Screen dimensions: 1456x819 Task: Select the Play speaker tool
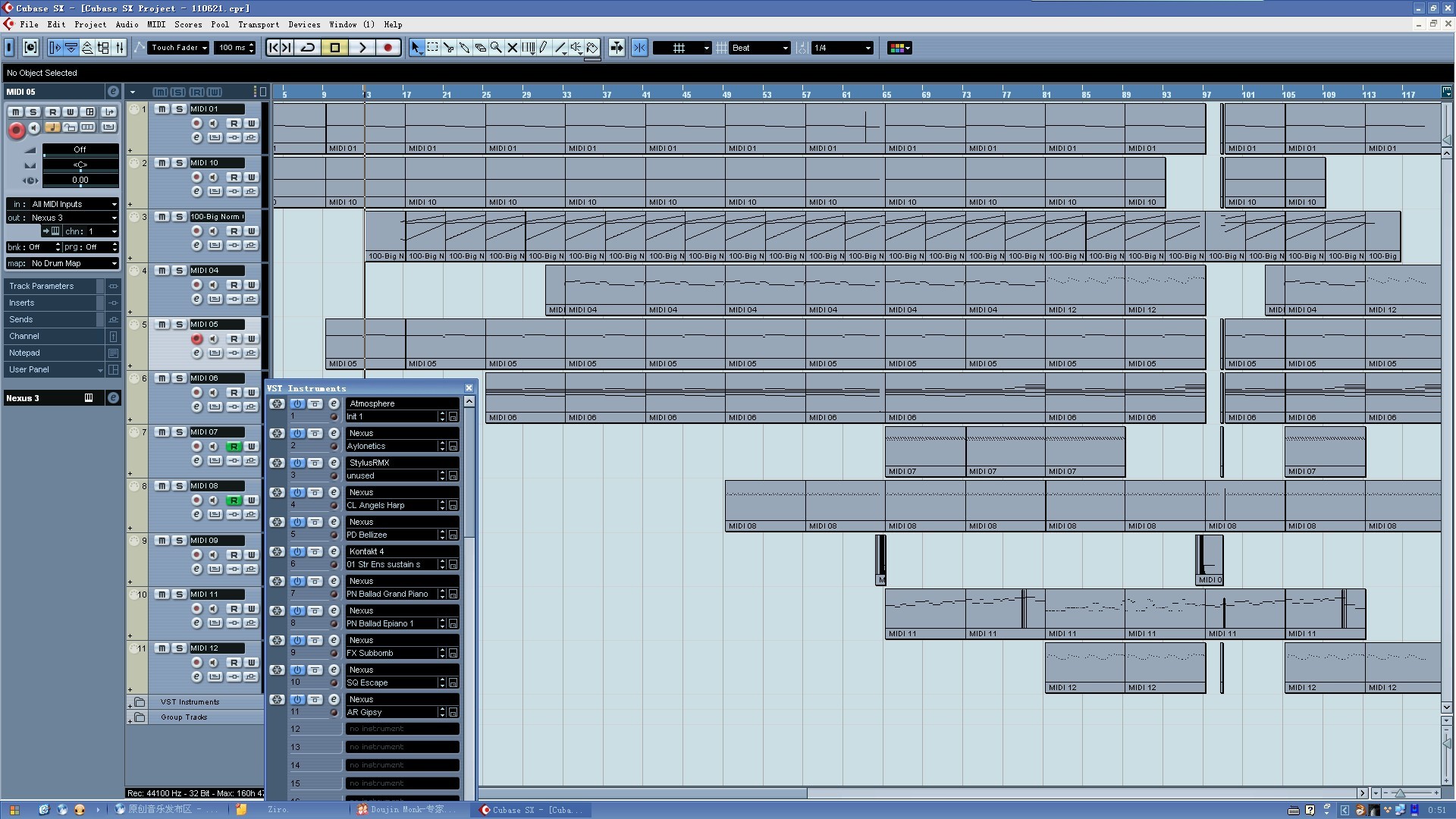coord(576,48)
